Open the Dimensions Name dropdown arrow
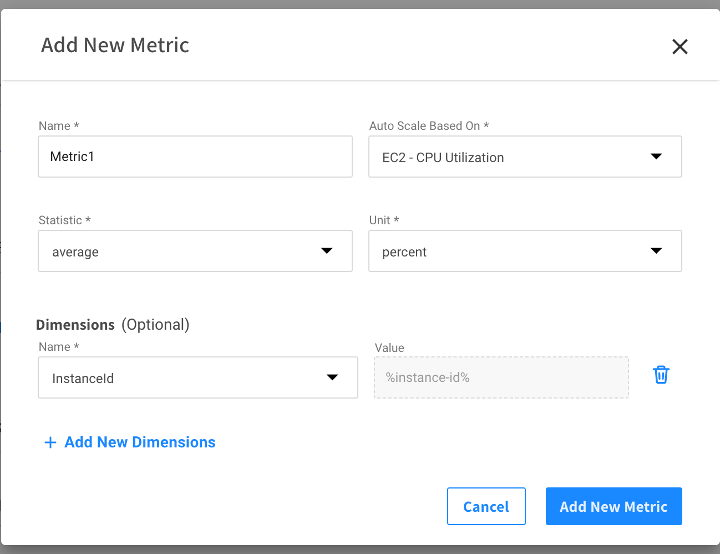The width and height of the screenshot is (720, 554). click(332, 377)
